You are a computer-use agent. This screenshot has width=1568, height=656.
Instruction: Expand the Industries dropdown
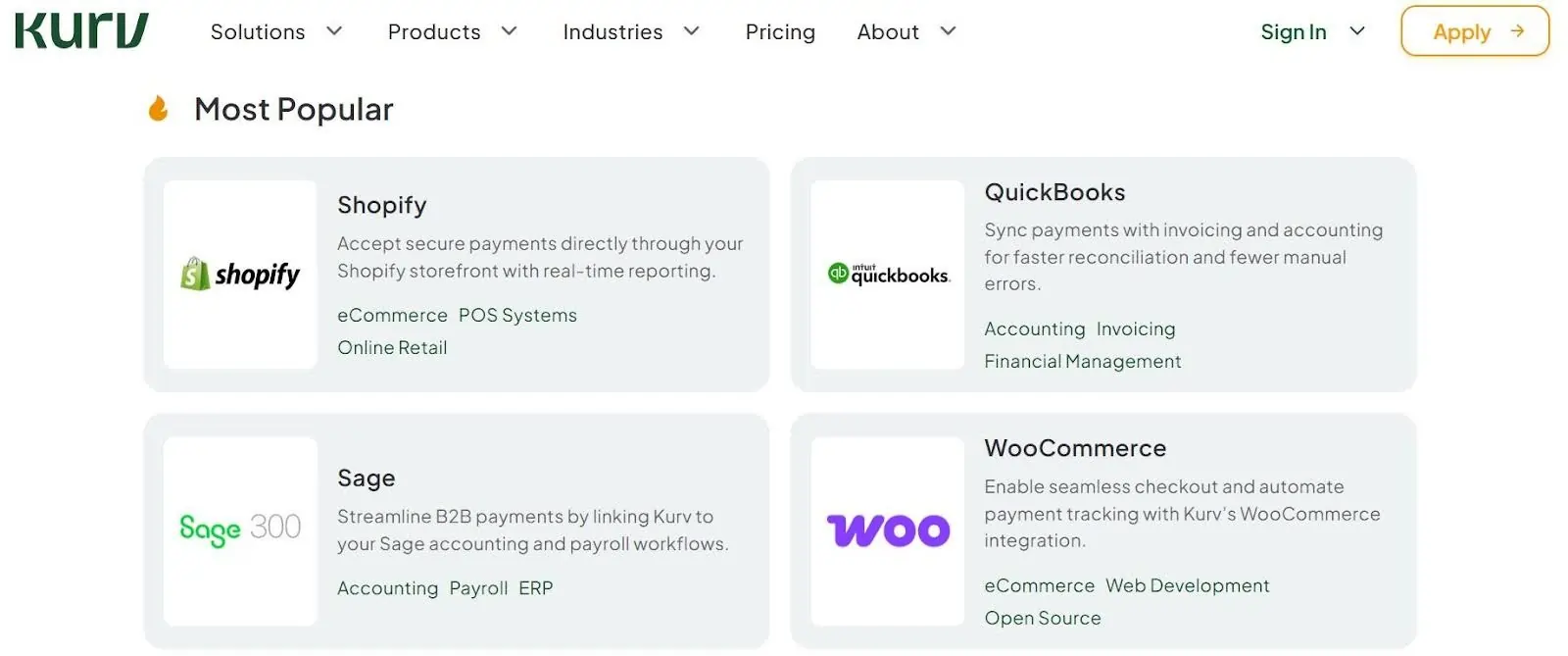630,31
